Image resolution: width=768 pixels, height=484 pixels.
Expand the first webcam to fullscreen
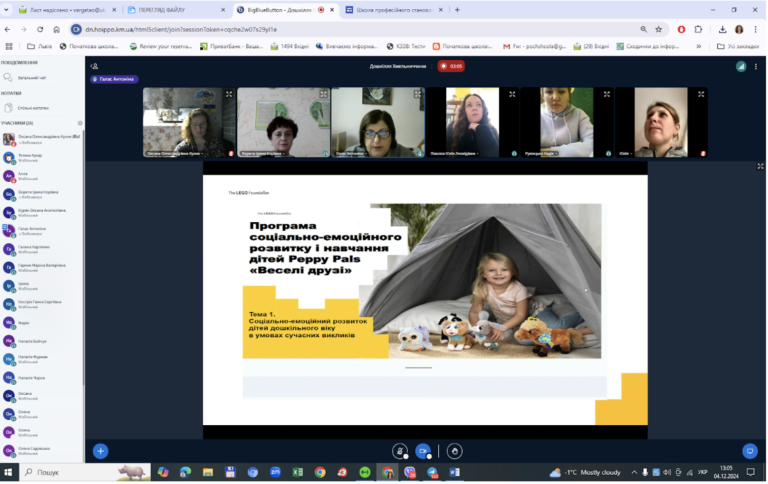[229, 94]
